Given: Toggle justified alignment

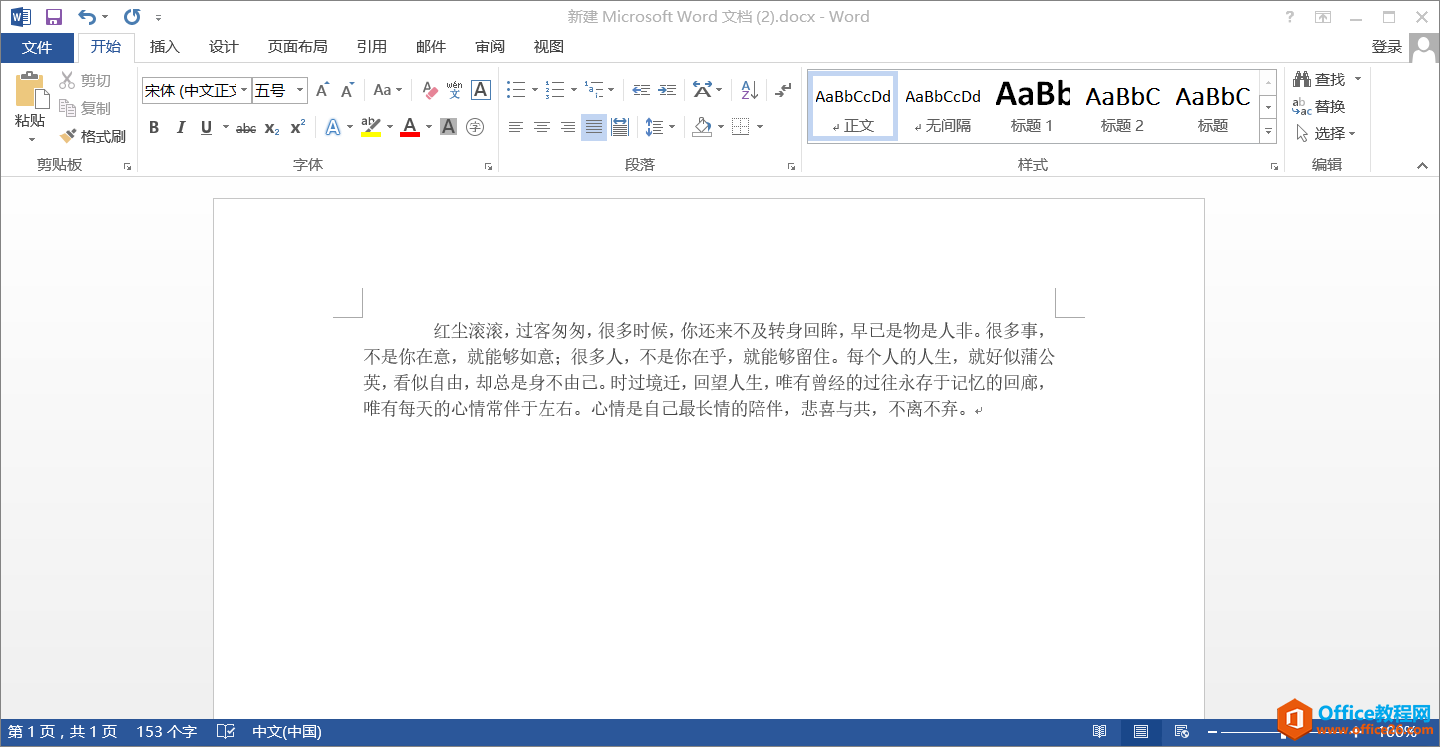Looking at the screenshot, I should click(x=594, y=127).
